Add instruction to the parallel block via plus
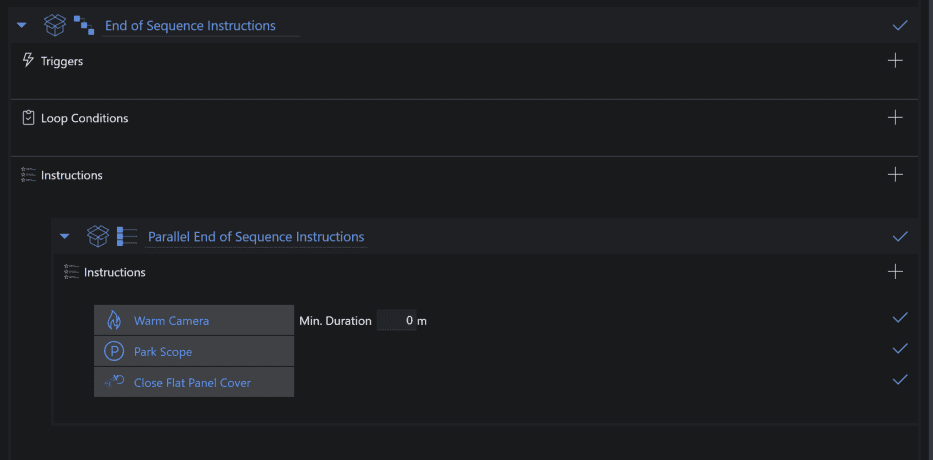This screenshot has height=460, width=933. [x=895, y=272]
